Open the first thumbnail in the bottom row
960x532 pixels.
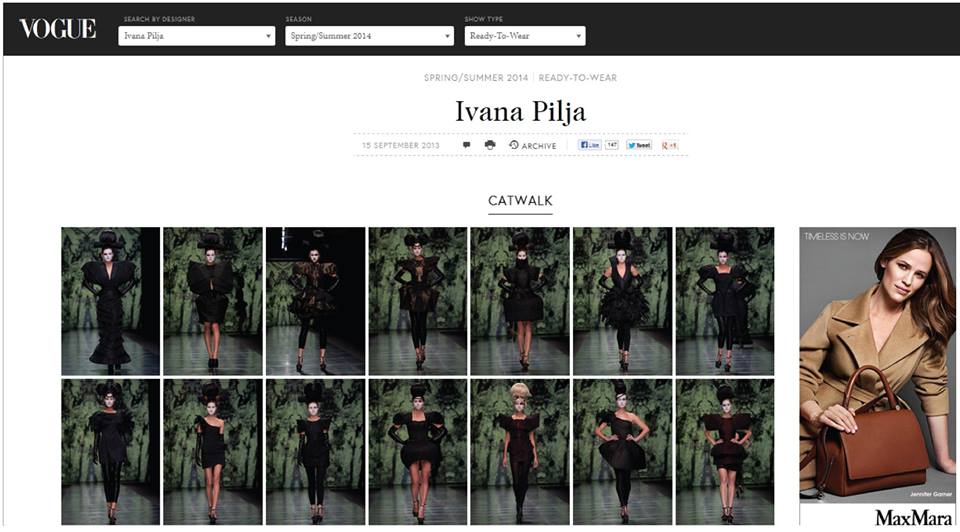pos(110,452)
